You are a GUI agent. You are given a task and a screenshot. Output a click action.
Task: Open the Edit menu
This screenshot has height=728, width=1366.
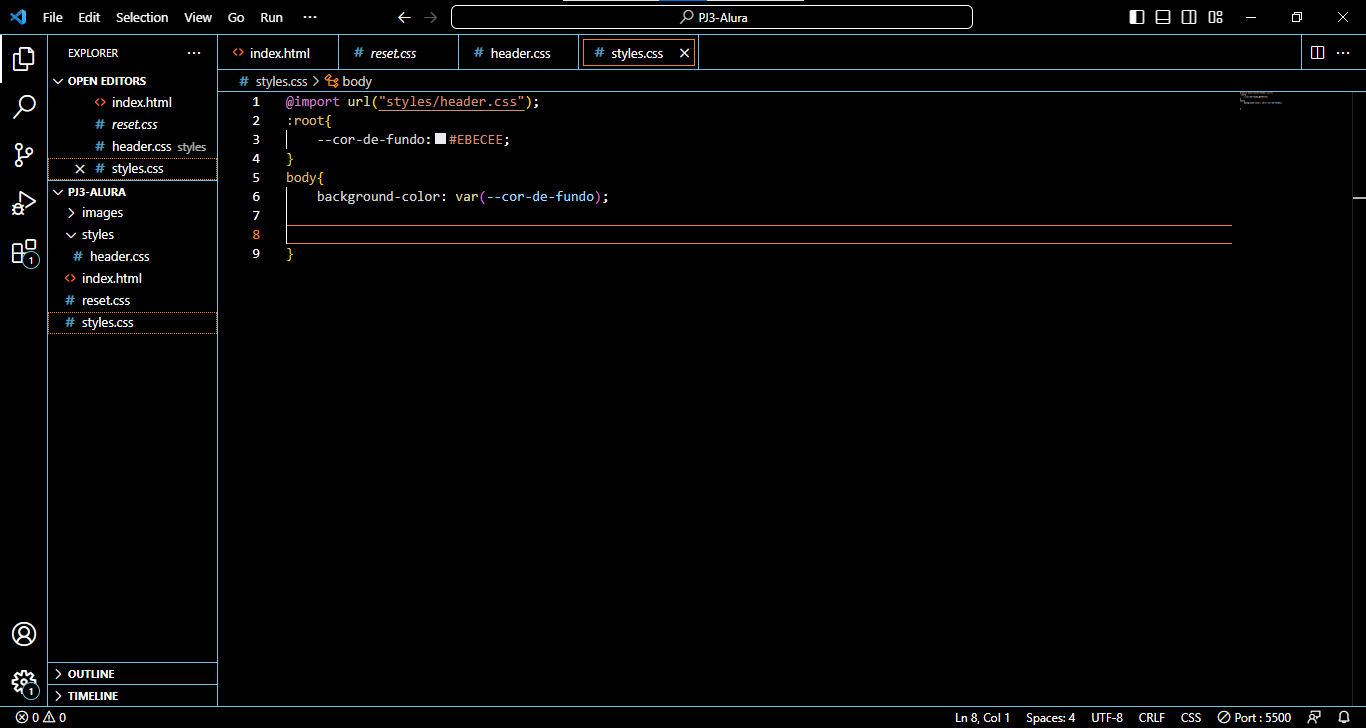point(89,17)
